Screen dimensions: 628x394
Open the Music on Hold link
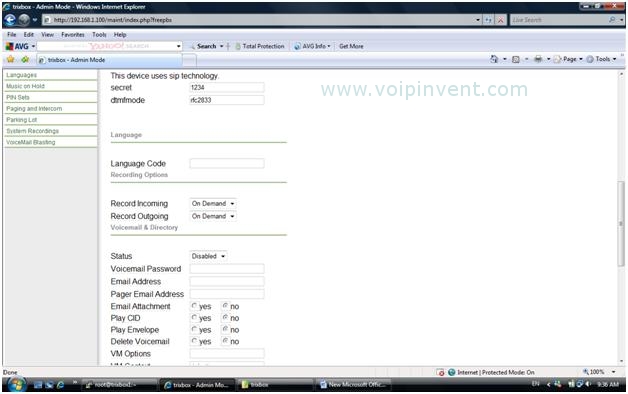pos(25,86)
